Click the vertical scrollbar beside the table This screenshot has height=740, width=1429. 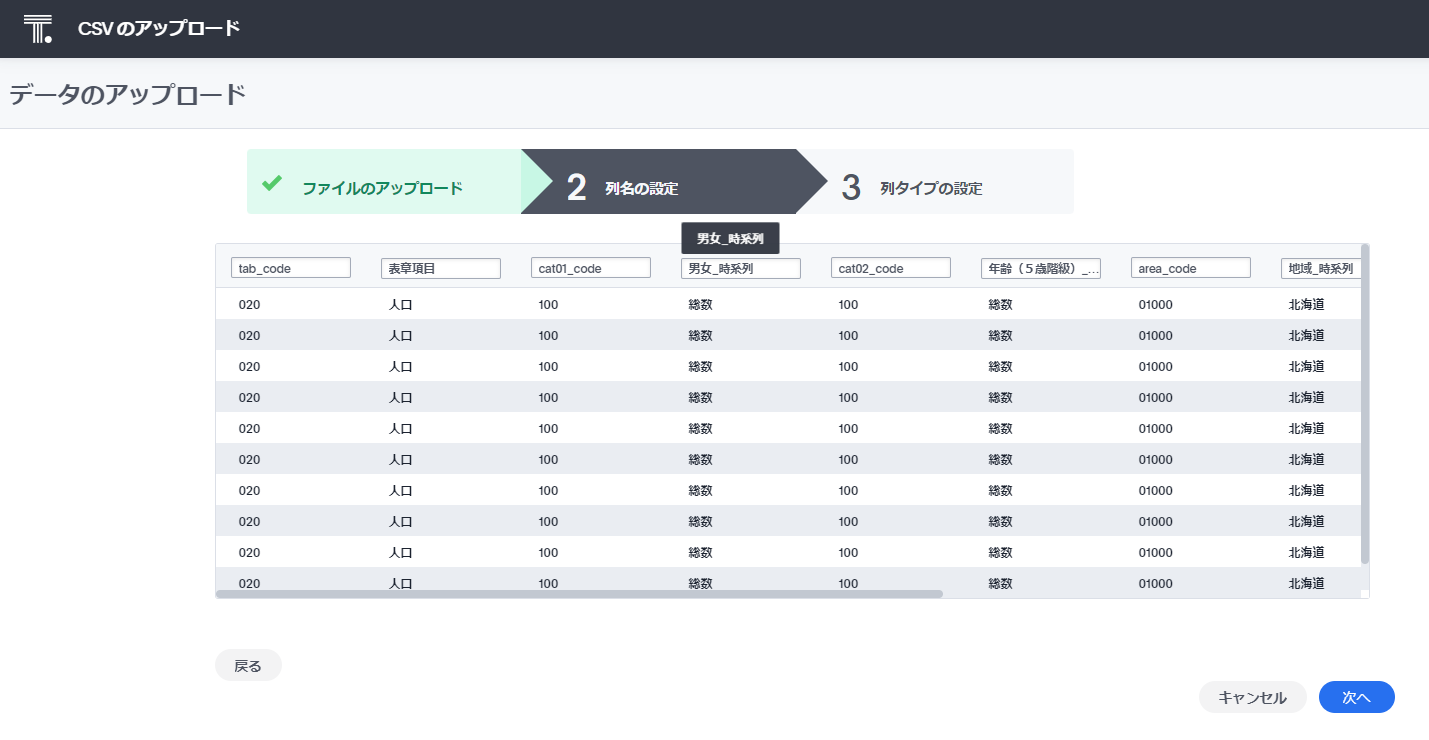point(1362,420)
